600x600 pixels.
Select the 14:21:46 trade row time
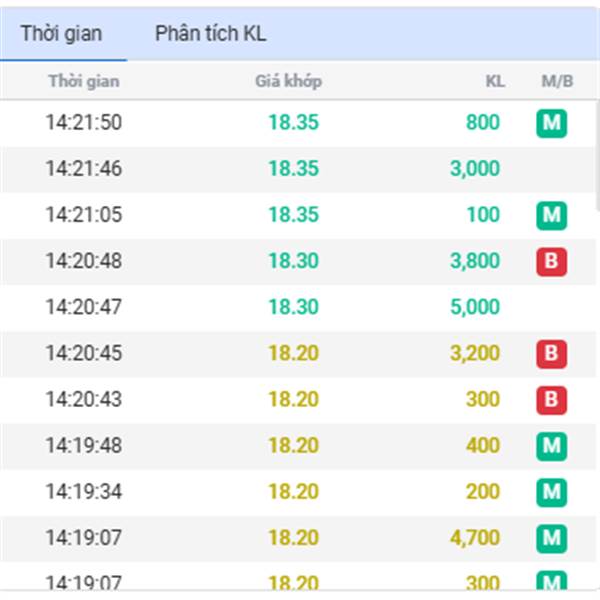tap(84, 169)
